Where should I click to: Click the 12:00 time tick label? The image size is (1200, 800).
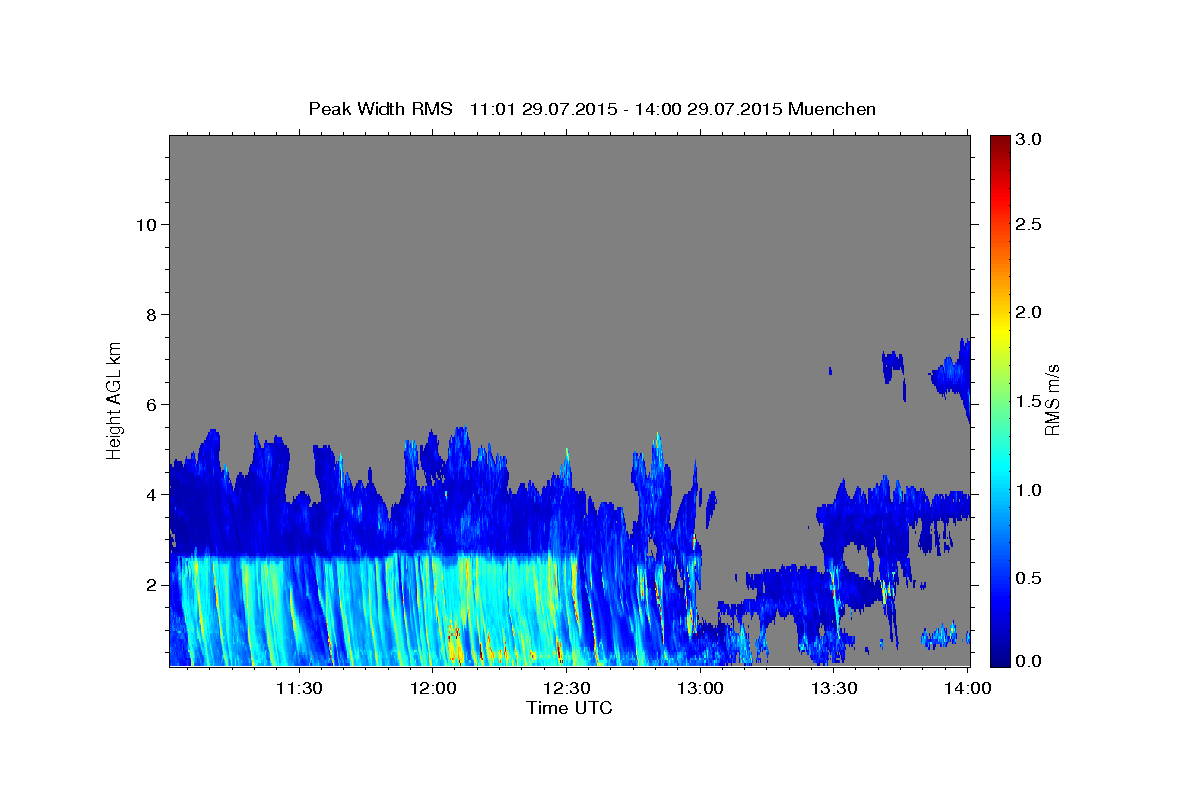click(434, 688)
